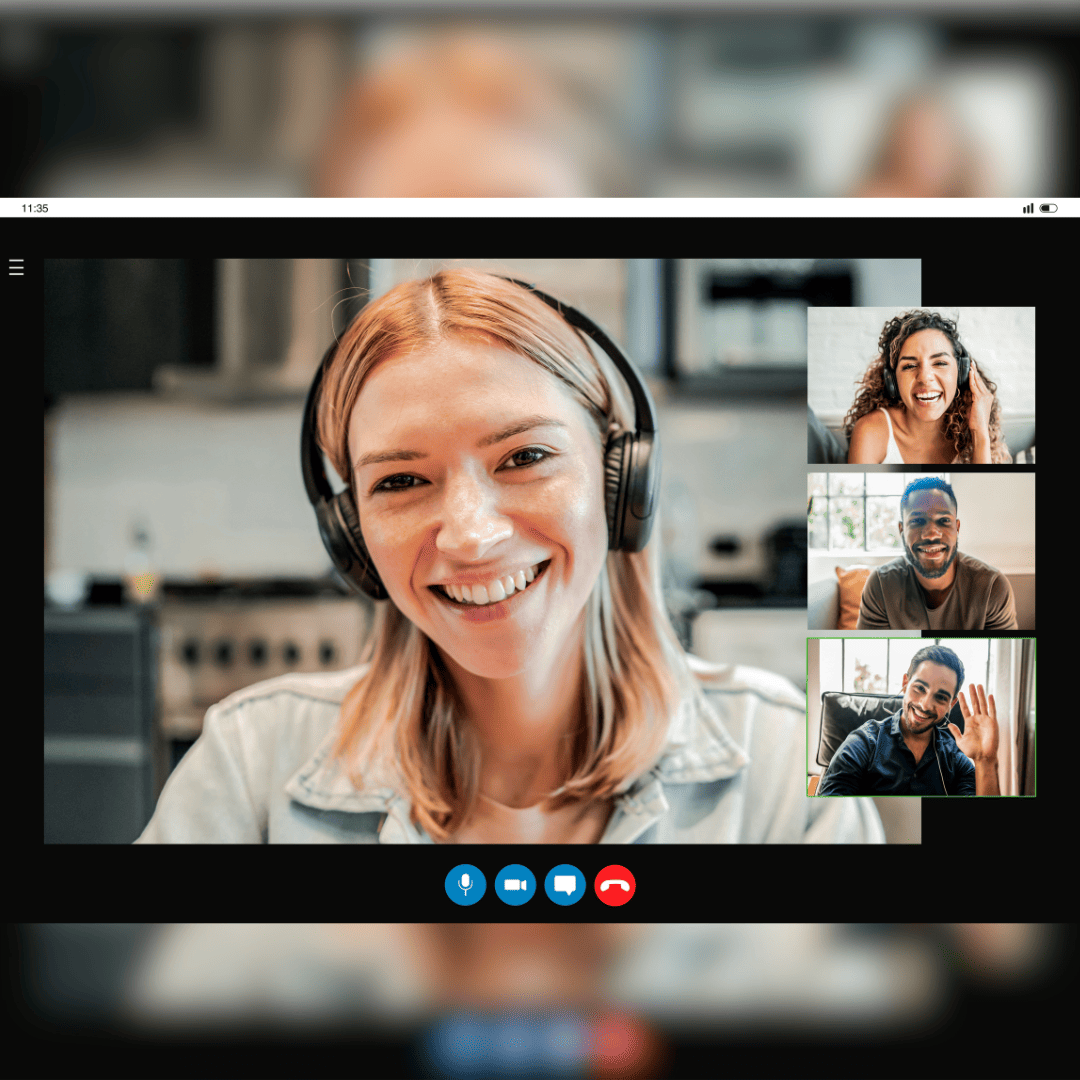The height and width of the screenshot is (1080, 1080).
Task: Click the empty white status bar center
Action: (x=540, y=208)
